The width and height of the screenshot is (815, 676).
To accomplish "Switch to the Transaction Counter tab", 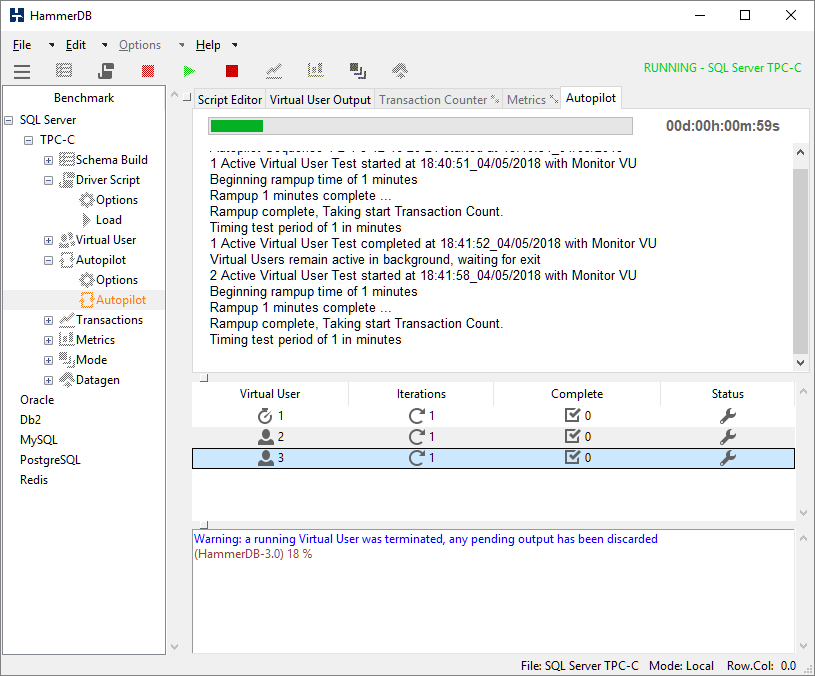I will coord(438,99).
